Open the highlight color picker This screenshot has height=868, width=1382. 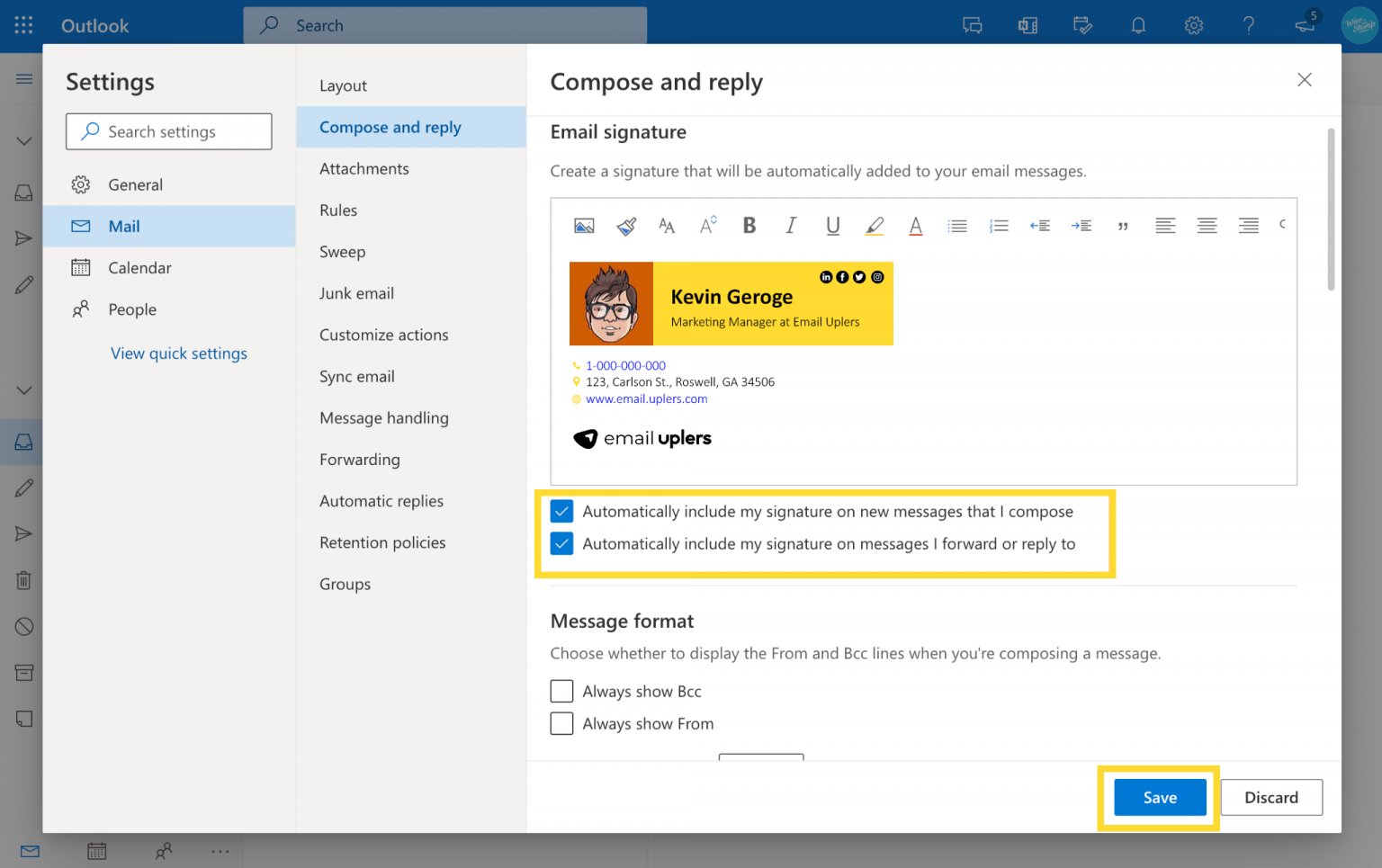tap(874, 226)
